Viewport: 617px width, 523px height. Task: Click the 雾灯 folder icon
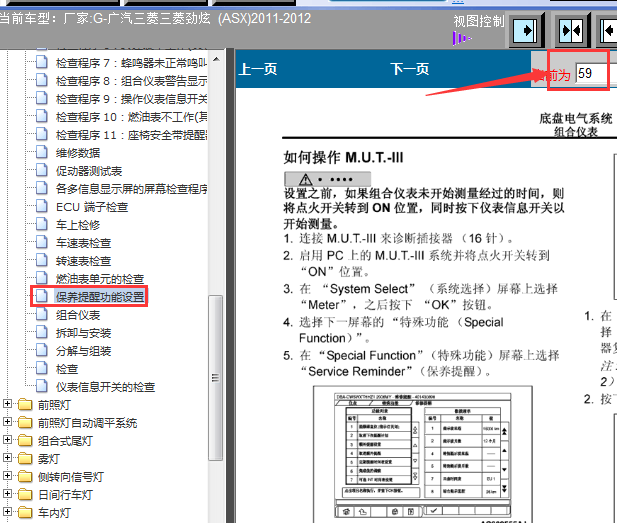pos(25,458)
